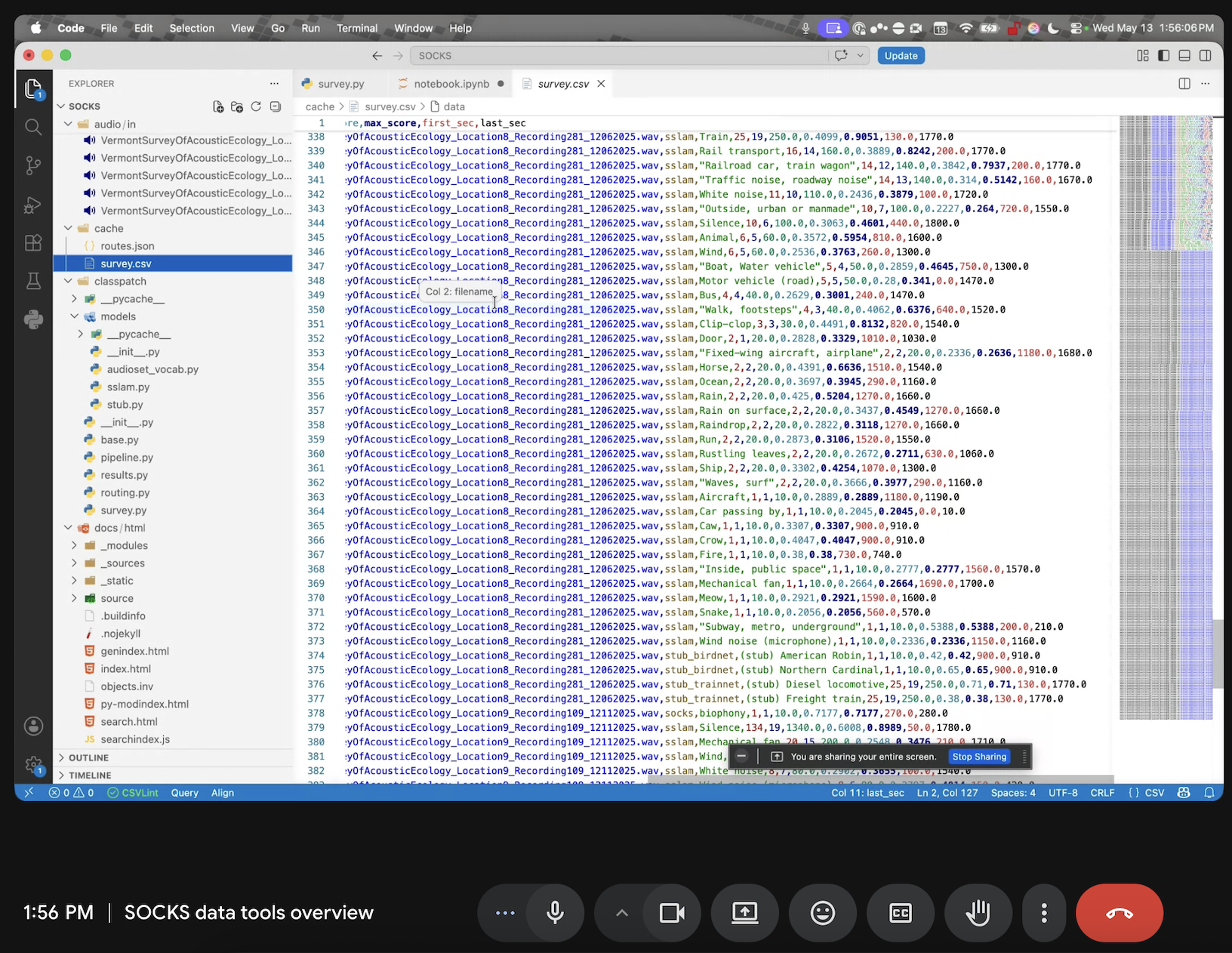Open errors and warnings count in status bar

[72, 793]
